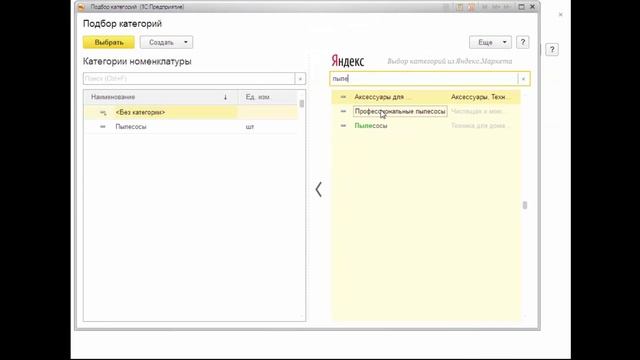
Task: Focus the Категории номенклатуры search field
Action: pos(189,78)
